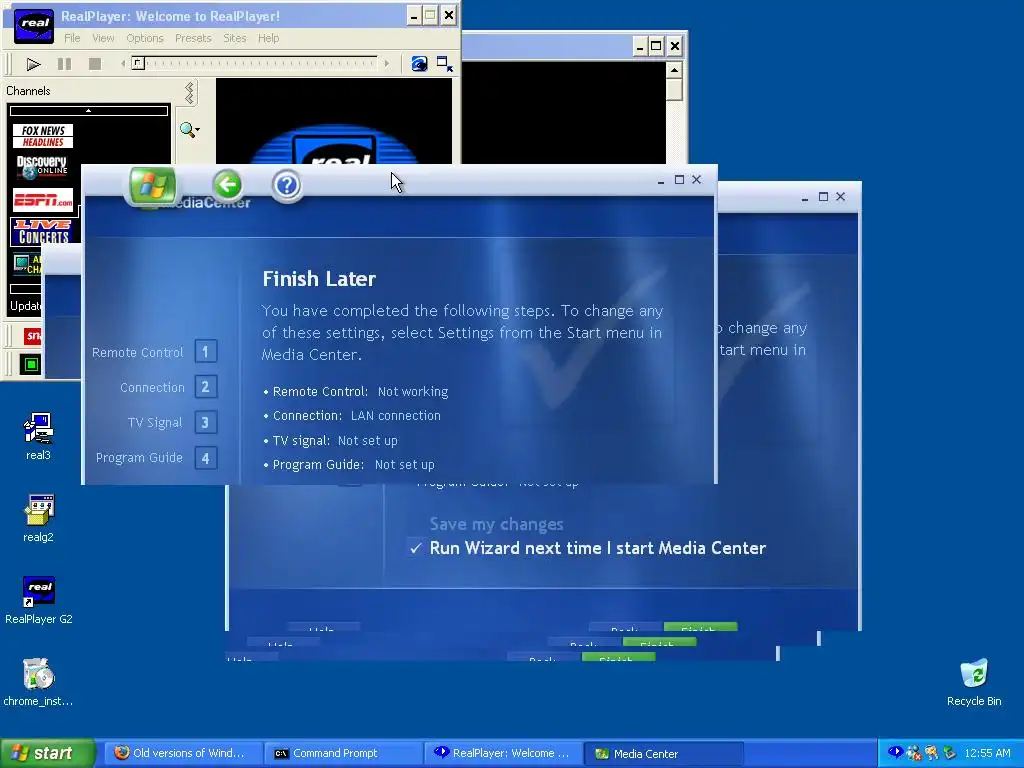
Task: Open ESPN.com channel
Action: pos(43,200)
